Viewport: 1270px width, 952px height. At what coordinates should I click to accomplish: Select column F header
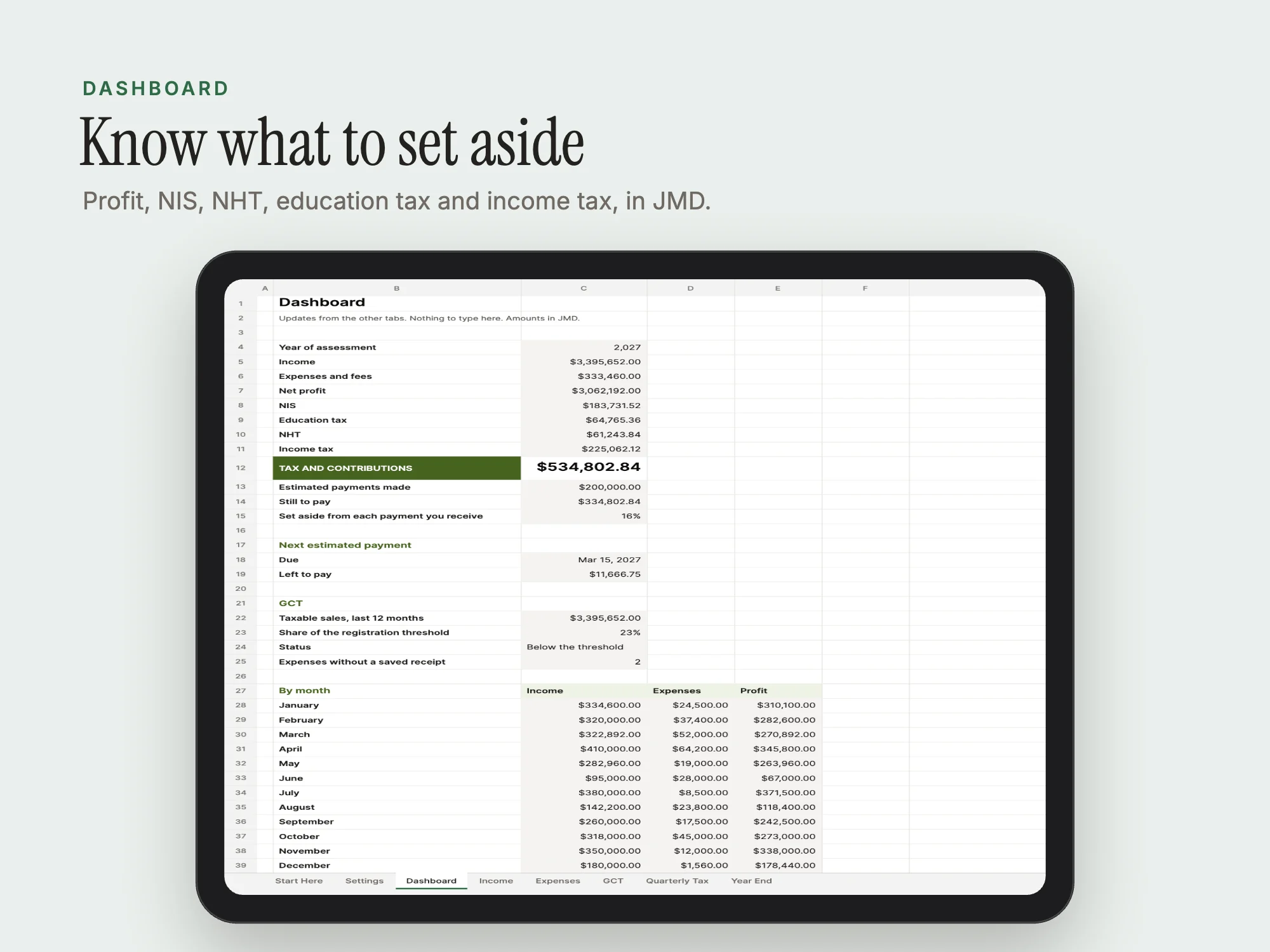click(865, 288)
